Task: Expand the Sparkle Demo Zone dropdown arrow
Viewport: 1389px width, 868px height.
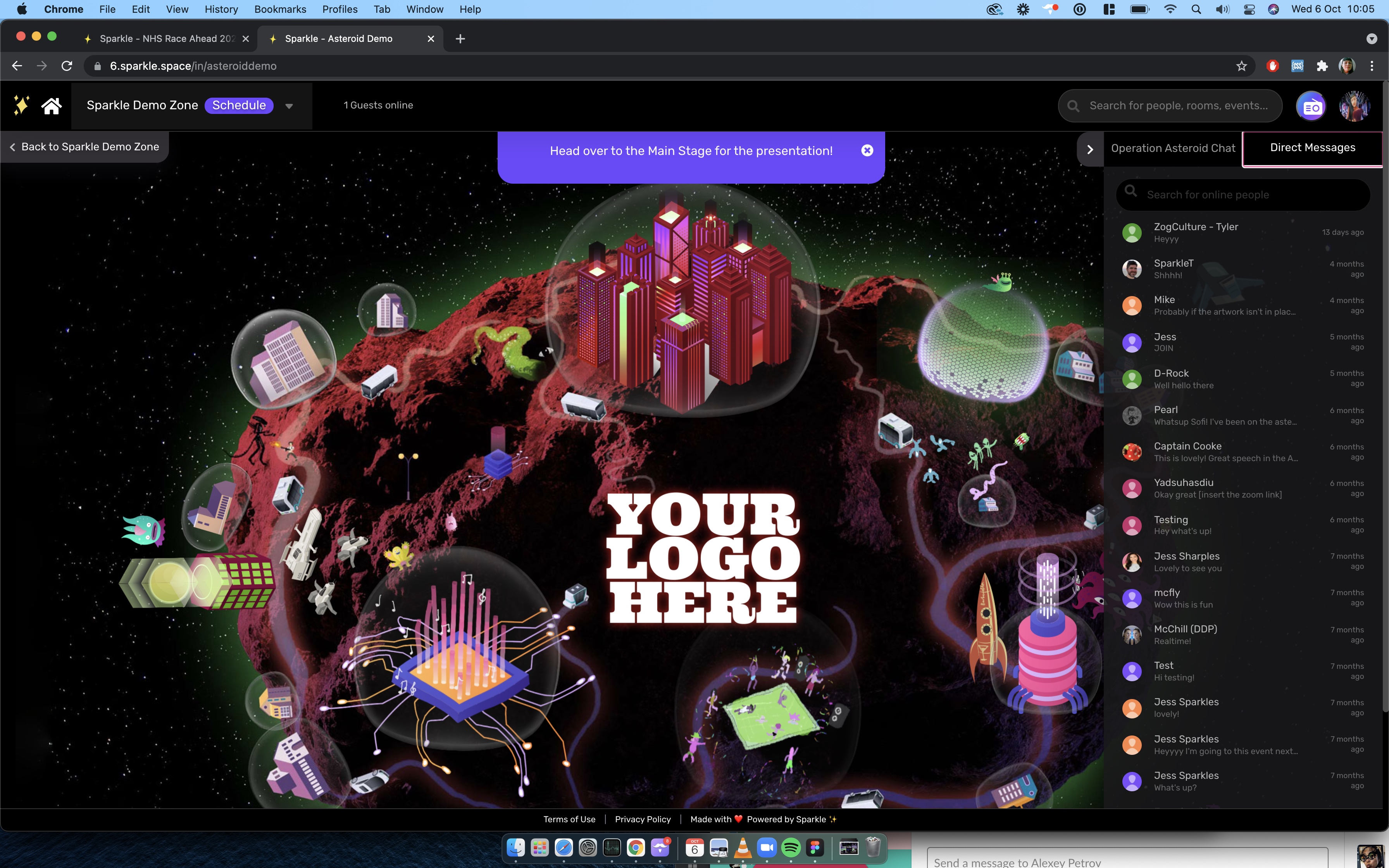Action: coord(289,106)
